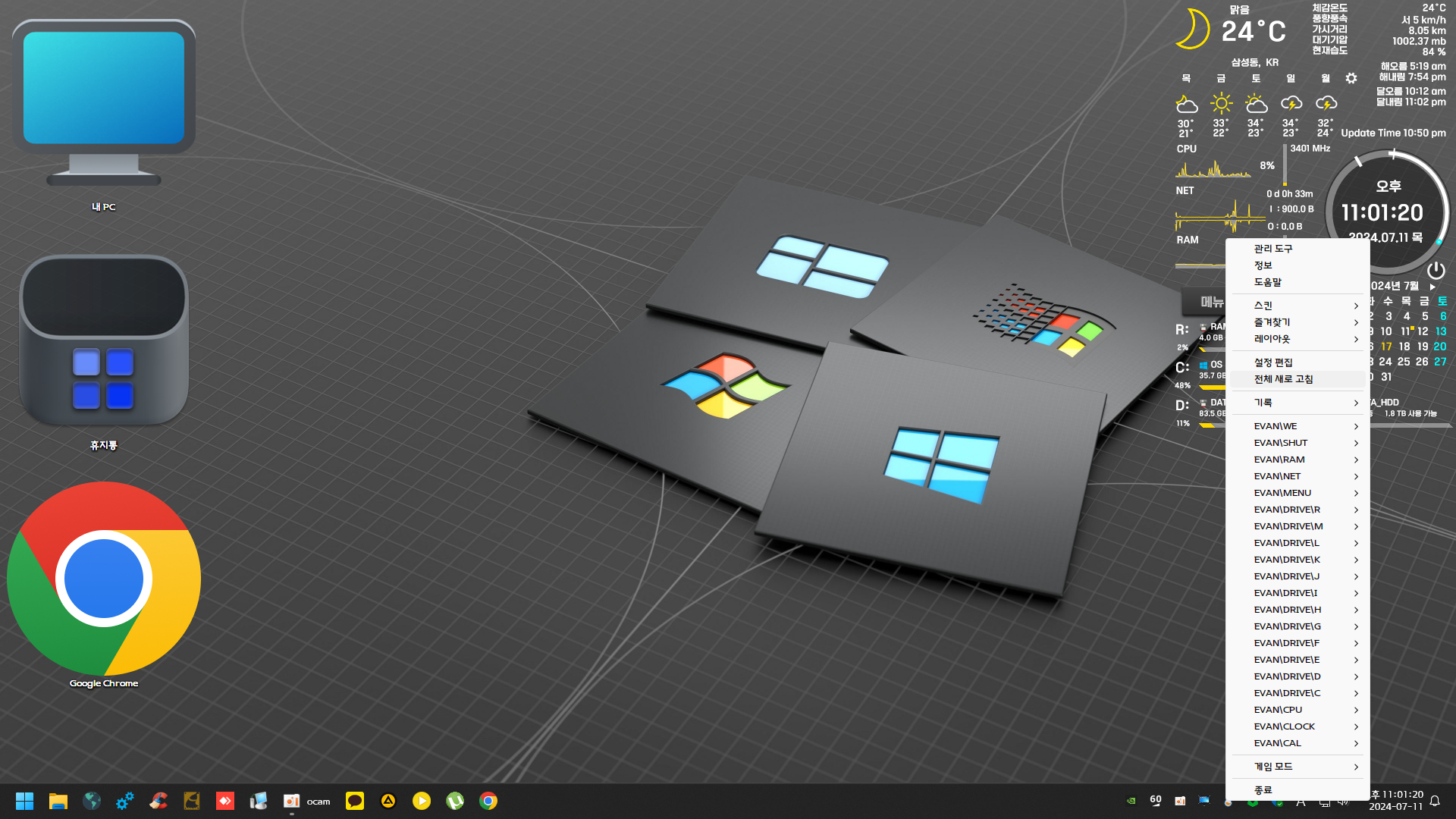This screenshot has width=1456, height=819.
Task: Click the 메뉴 widget button
Action: [x=1206, y=302]
